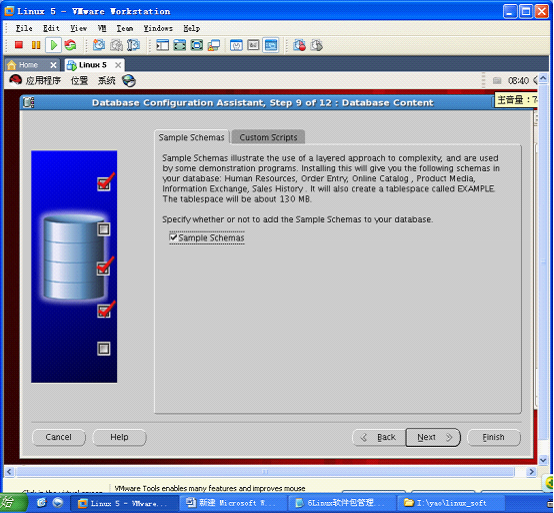Click the Linux 5 - VMware taskbar button
The image size is (554, 513).
click(x=124, y=503)
